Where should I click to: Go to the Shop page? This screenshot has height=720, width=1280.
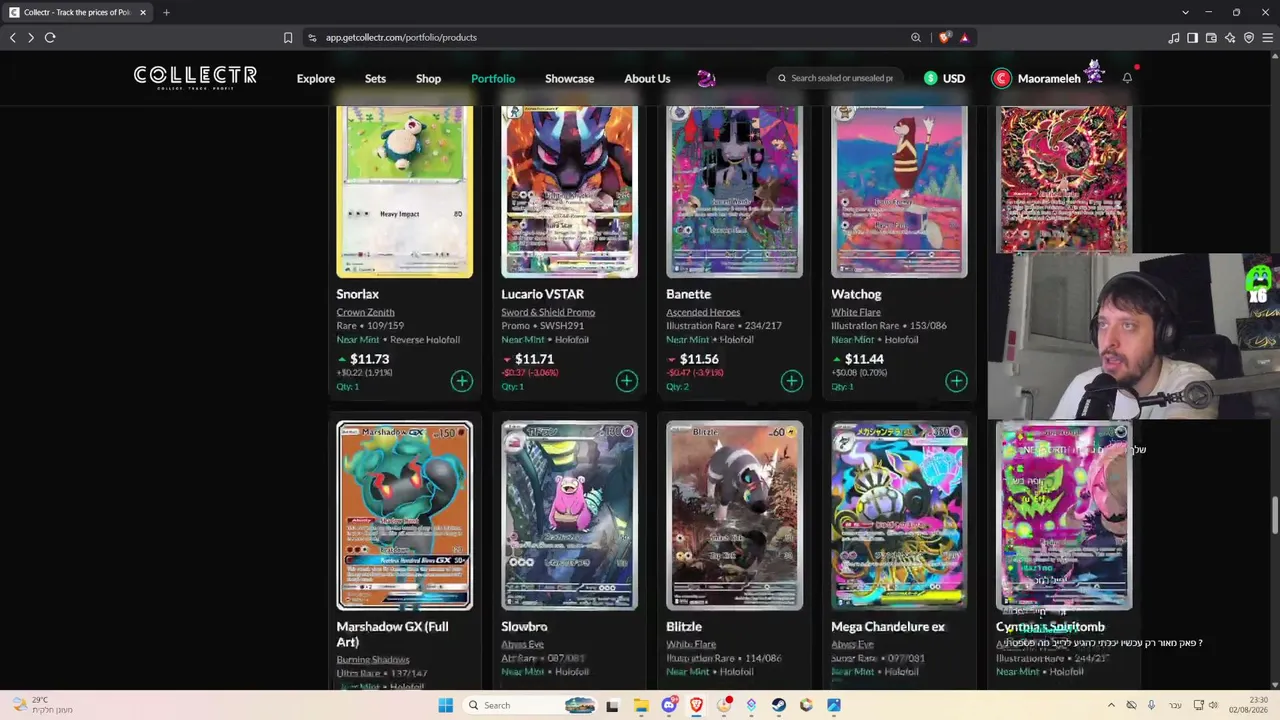point(428,78)
